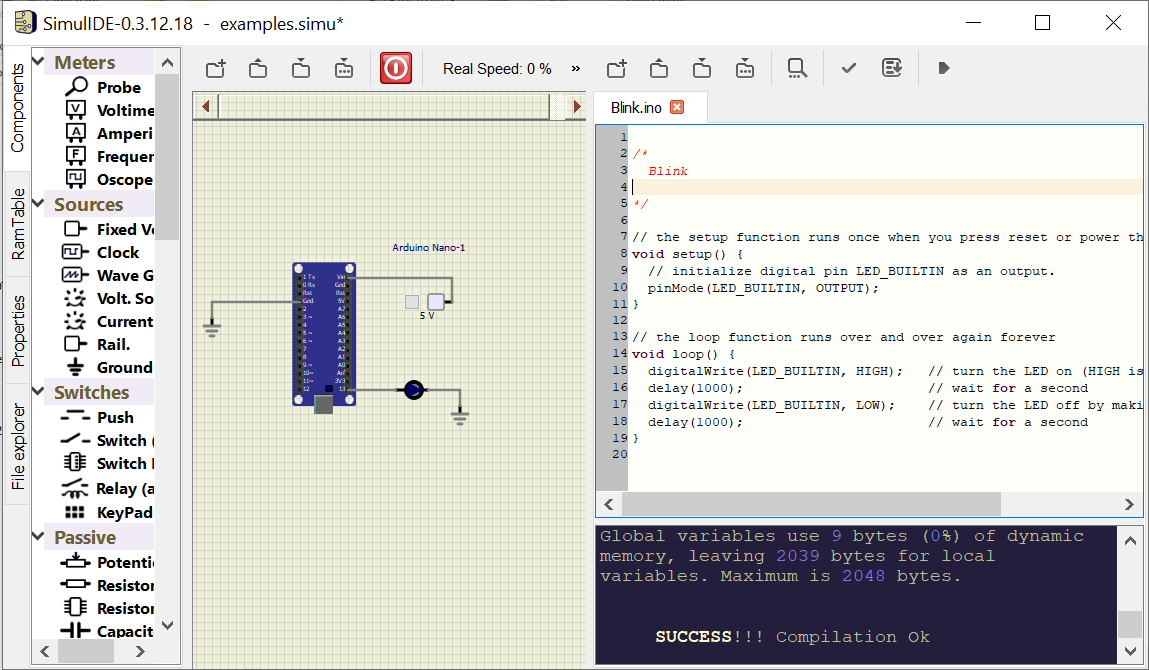
Task: Select the Push button component
Action: (108, 417)
